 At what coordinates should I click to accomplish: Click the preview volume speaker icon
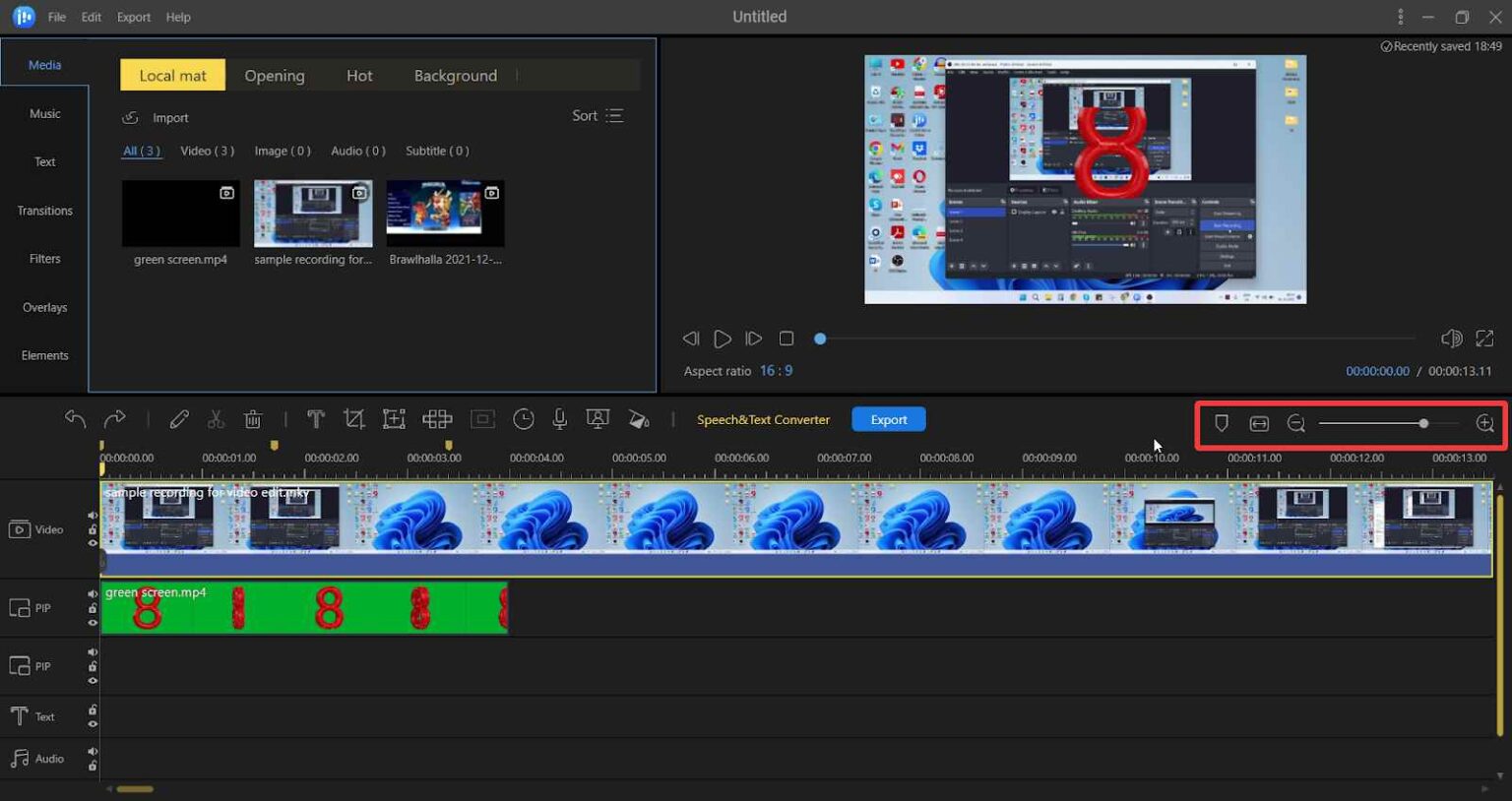point(1451,339)
